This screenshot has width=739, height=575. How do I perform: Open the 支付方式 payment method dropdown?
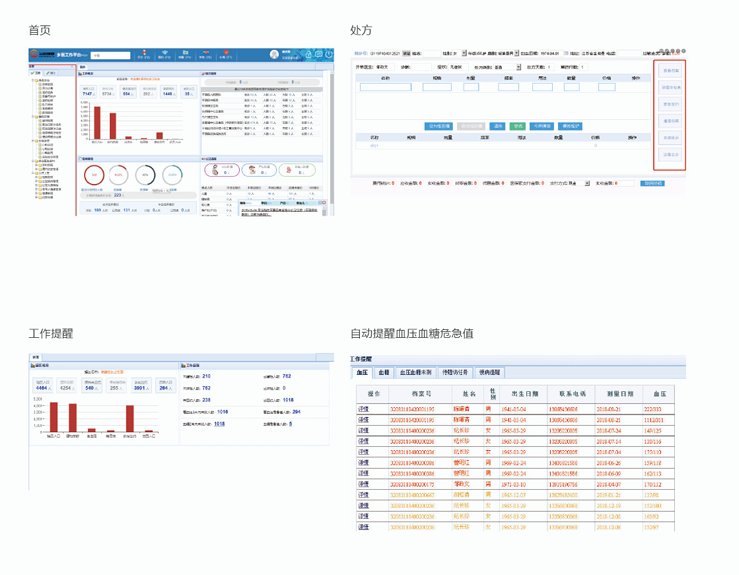[x=571, y=183]
